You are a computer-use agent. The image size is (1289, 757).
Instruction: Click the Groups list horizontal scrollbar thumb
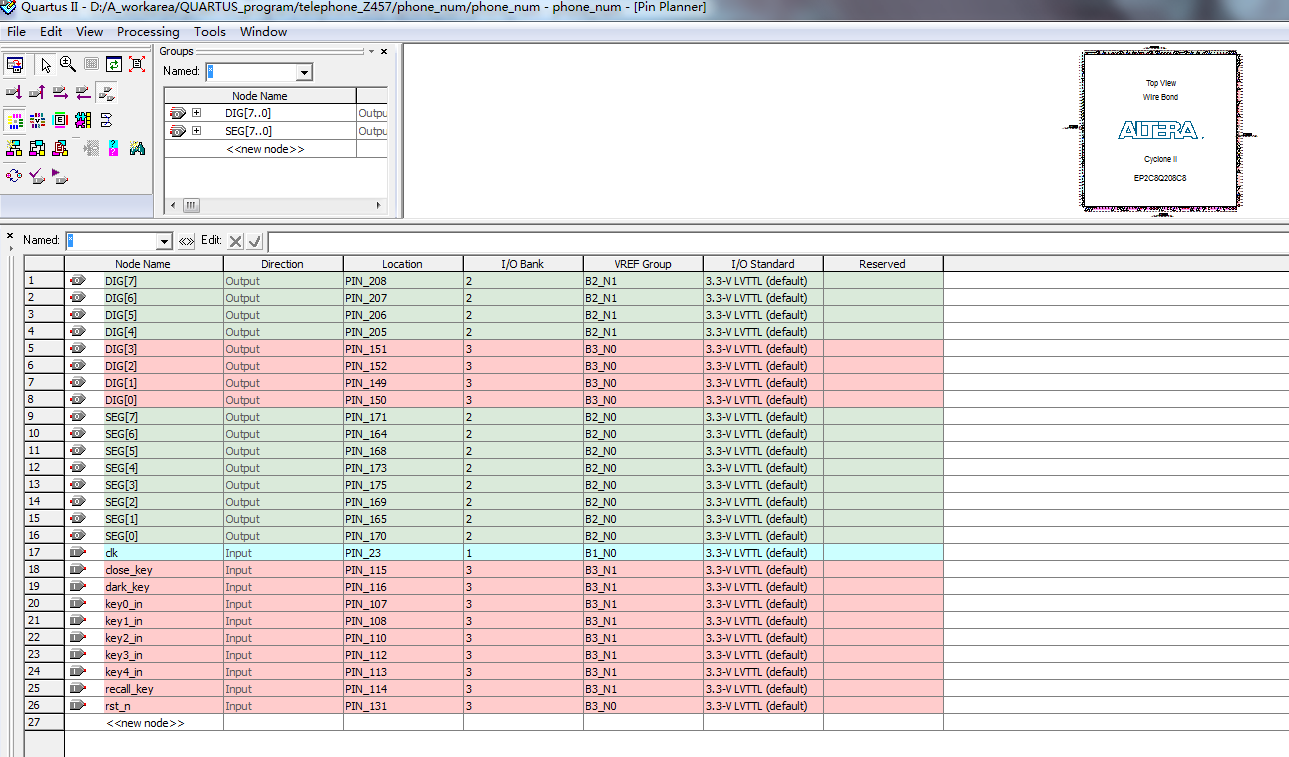(x=191, y=205)
